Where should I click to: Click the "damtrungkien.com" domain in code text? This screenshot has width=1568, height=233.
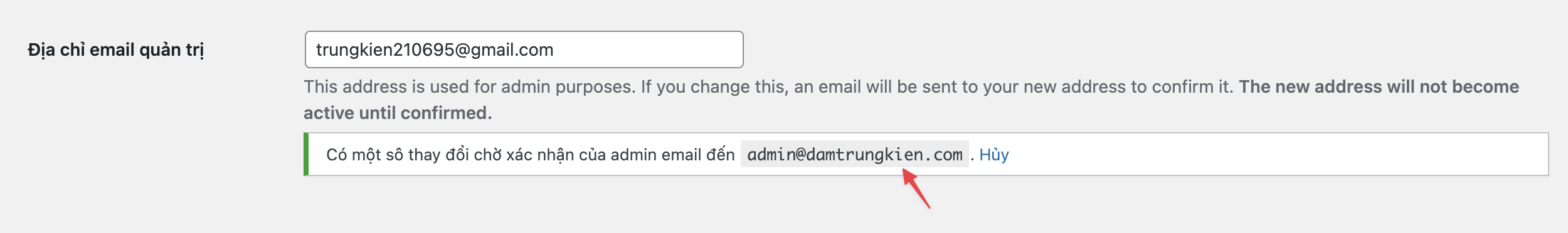pyautogui.click(x=884, y=155)
